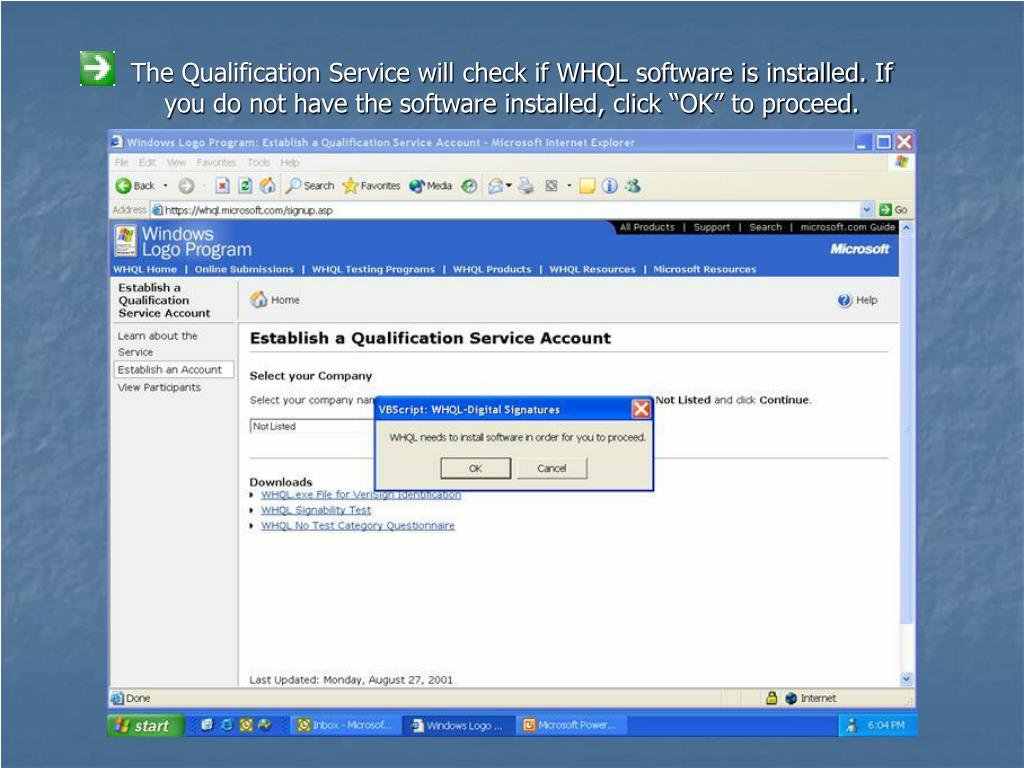Viewport: 1024px width, 768px height.
Task: Open the Back history dropdown arrow
Action: [165, 186]
